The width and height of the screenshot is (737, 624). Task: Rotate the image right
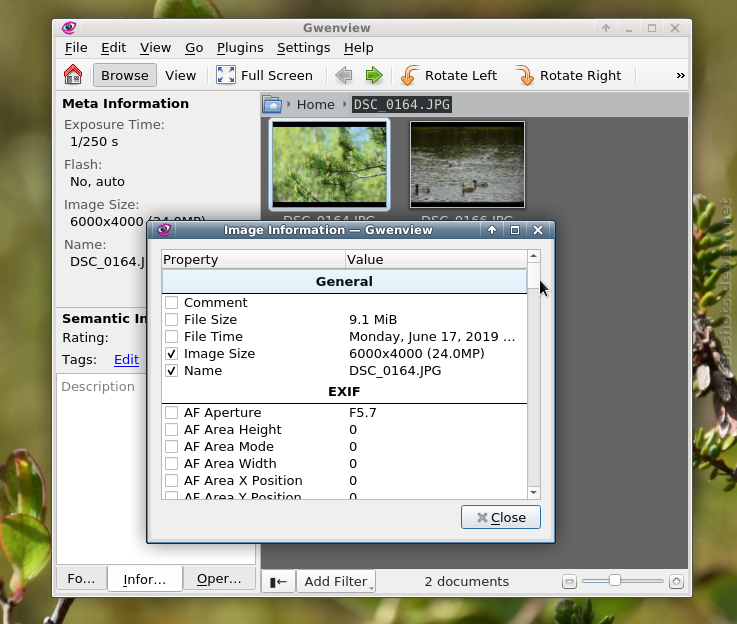(x=568, y=75)
